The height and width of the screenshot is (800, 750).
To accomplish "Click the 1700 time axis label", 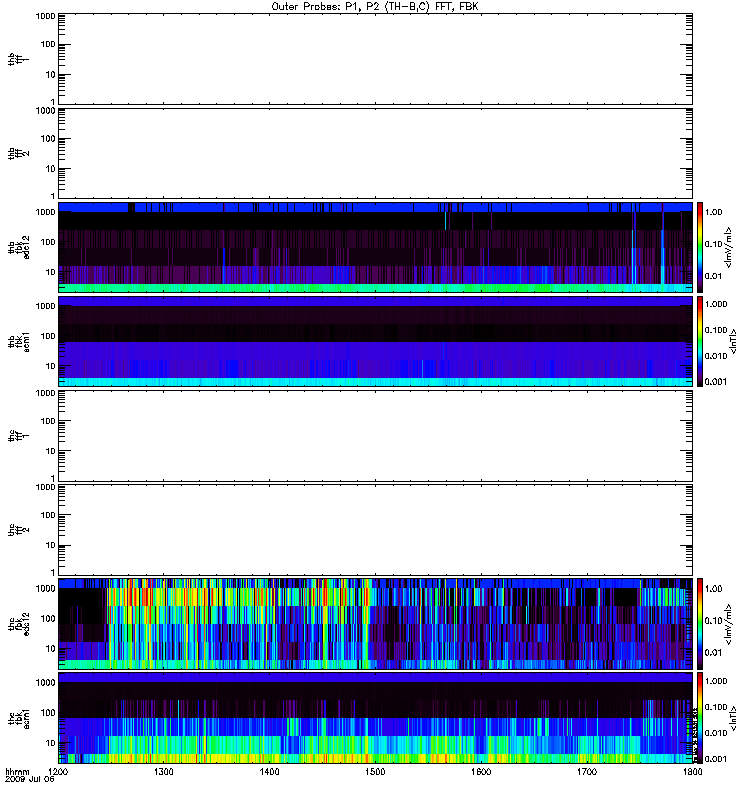I will pos(587,772).
